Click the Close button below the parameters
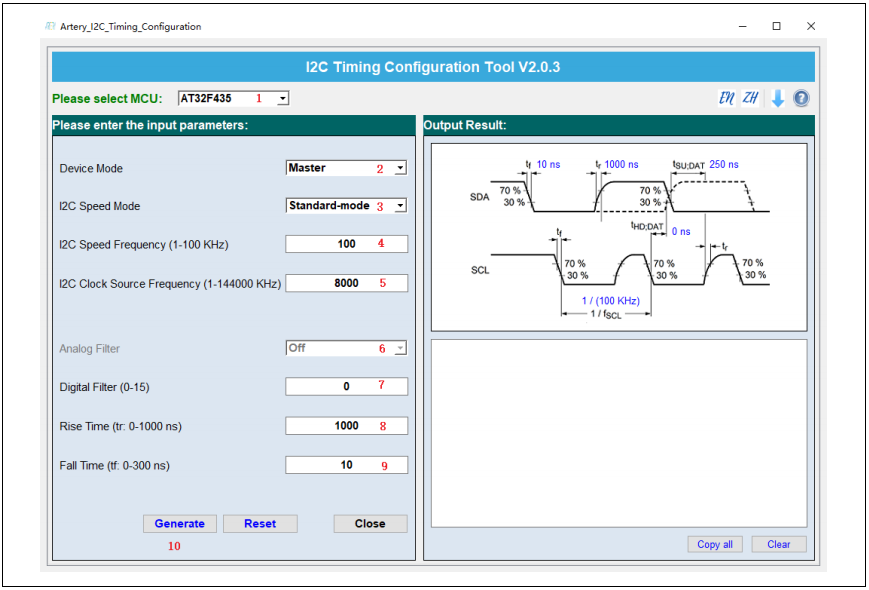 370,523
